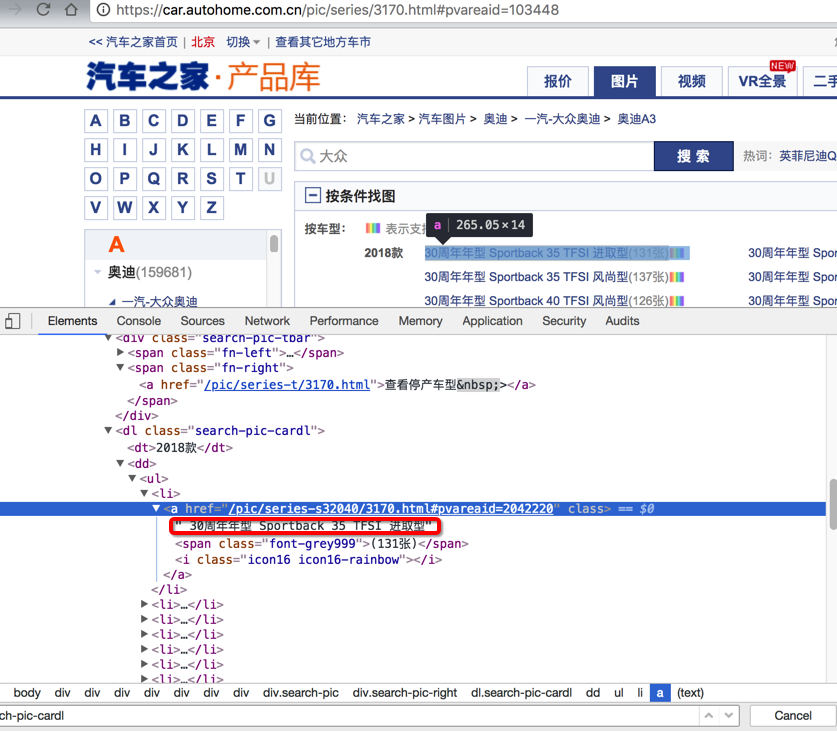
Task: Click the next search result down arrow
Action: (x=729, y=715)
